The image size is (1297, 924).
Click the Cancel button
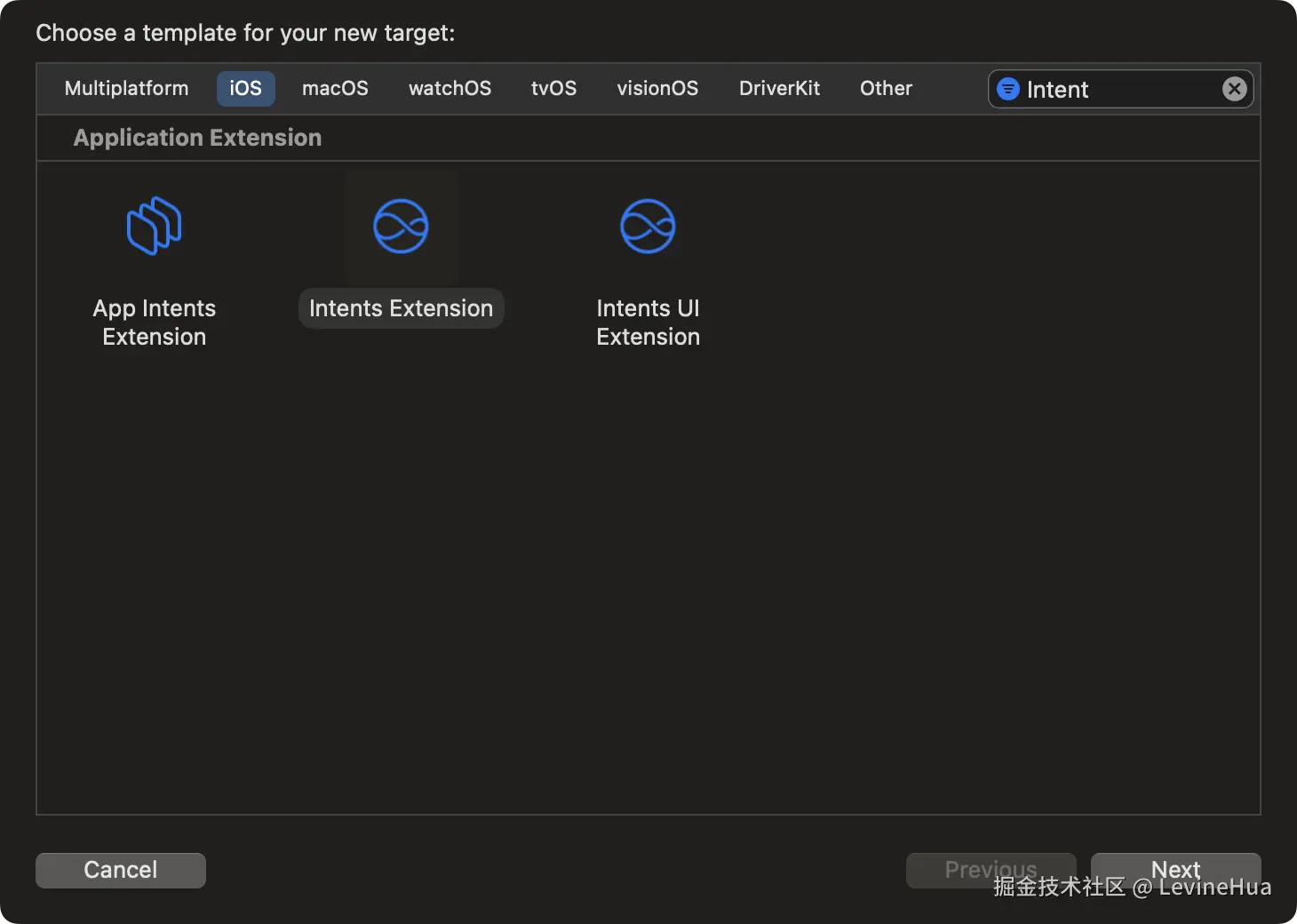point(121,870)
